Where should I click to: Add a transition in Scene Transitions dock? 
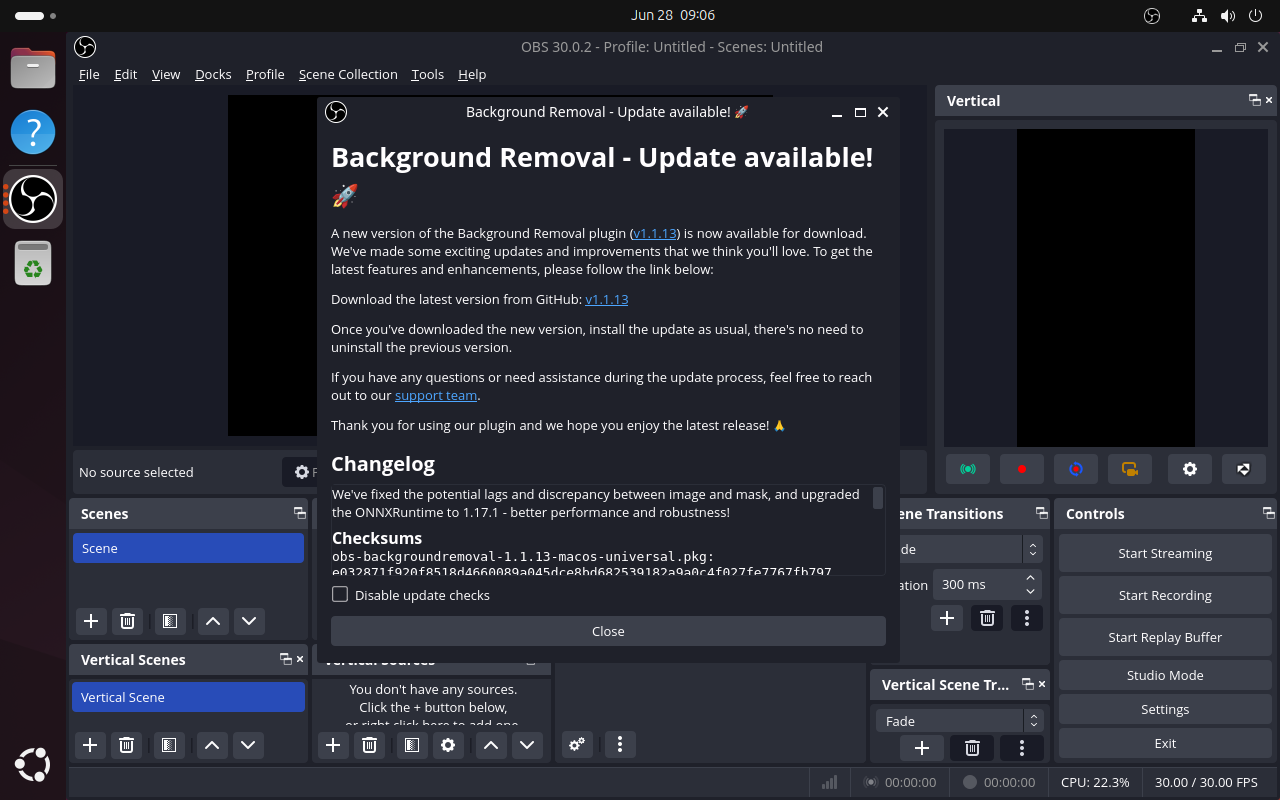947,618
